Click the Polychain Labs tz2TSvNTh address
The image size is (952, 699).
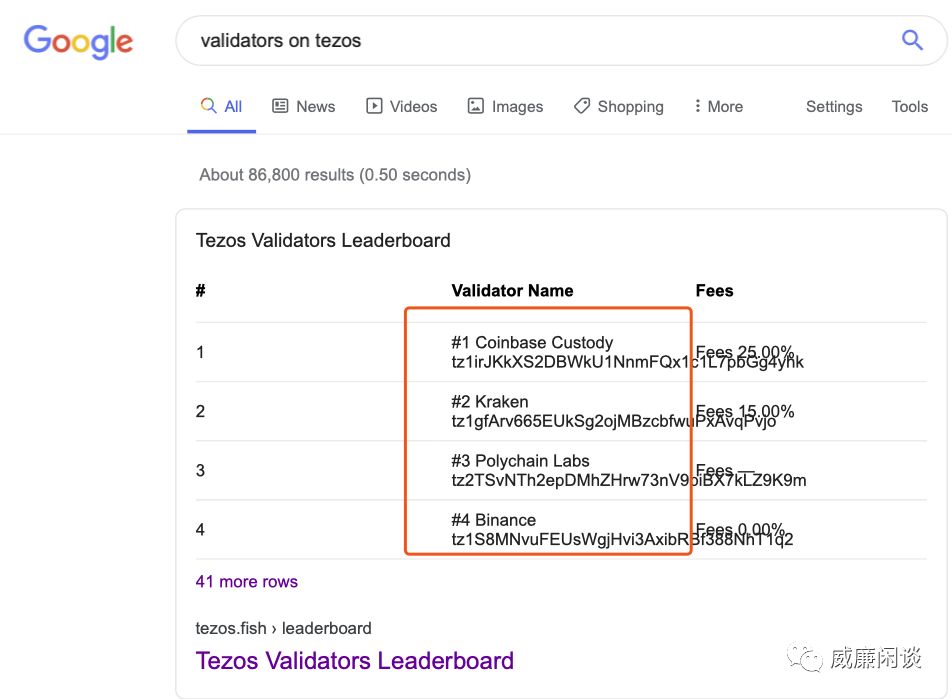pyautogui.click(x=629, y=480)
